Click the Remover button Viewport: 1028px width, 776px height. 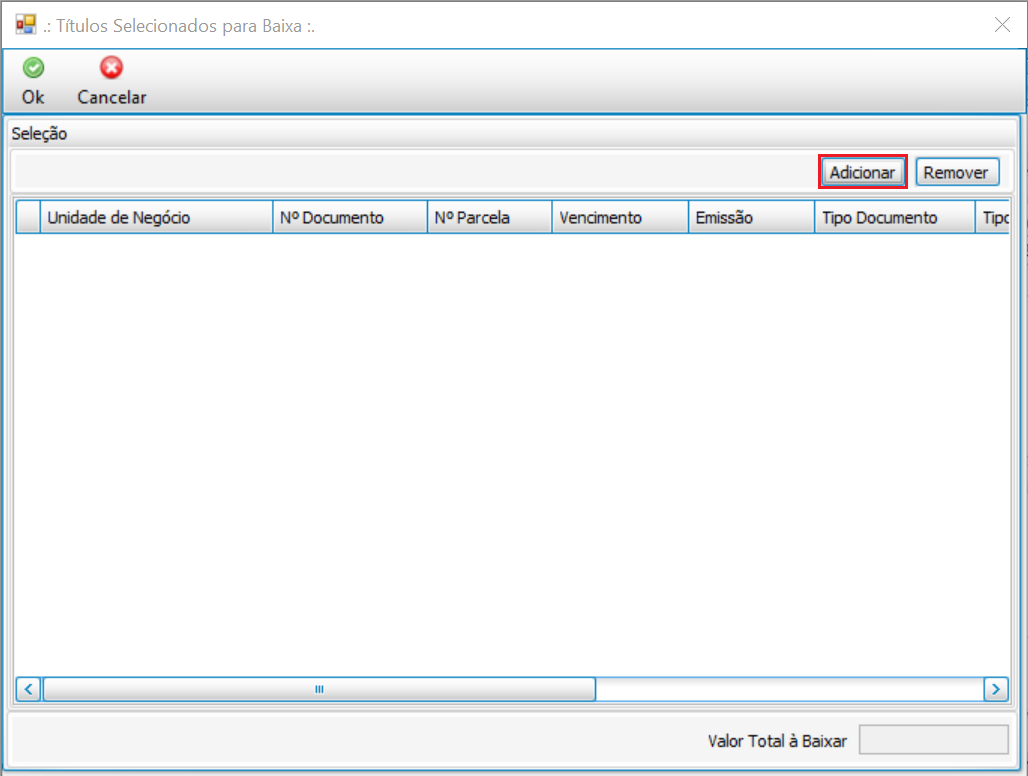(x=957, y=172)
